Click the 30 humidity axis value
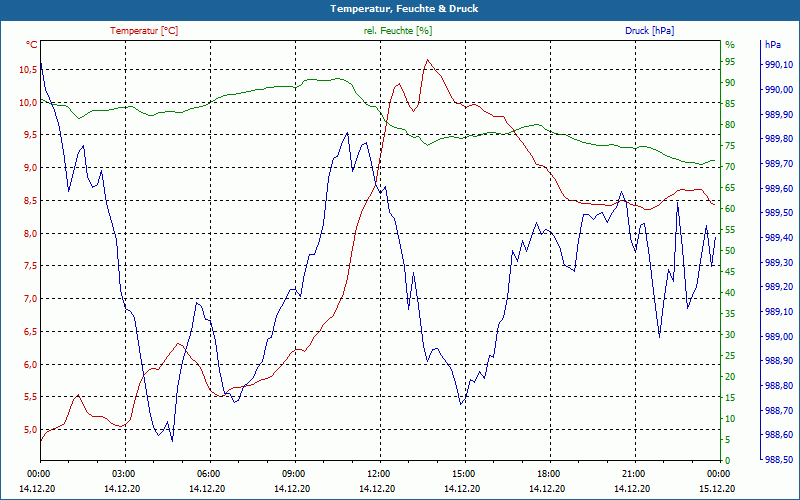The height and width of the screenshot is (500, 800). pyautogui.click(x=730, y=335)
